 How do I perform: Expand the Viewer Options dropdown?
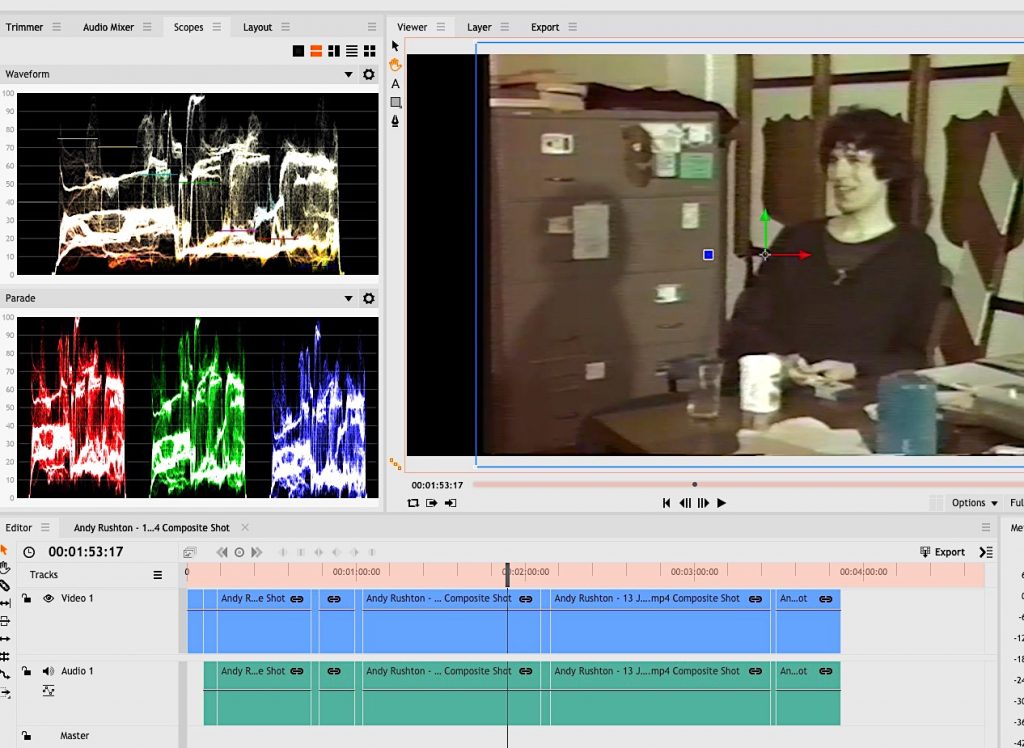[x=974, y=503]
